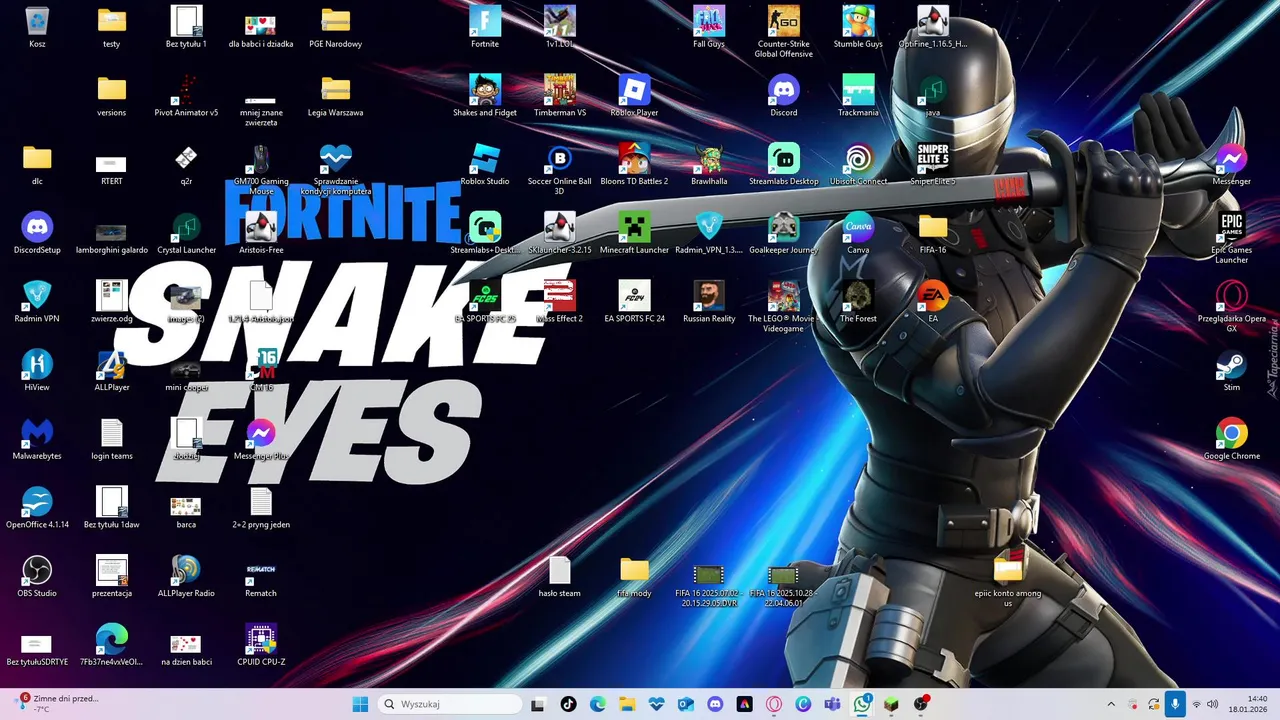Open the Epic Games Launcher shortcut
1280x720 pixels.
[1231, 238]
